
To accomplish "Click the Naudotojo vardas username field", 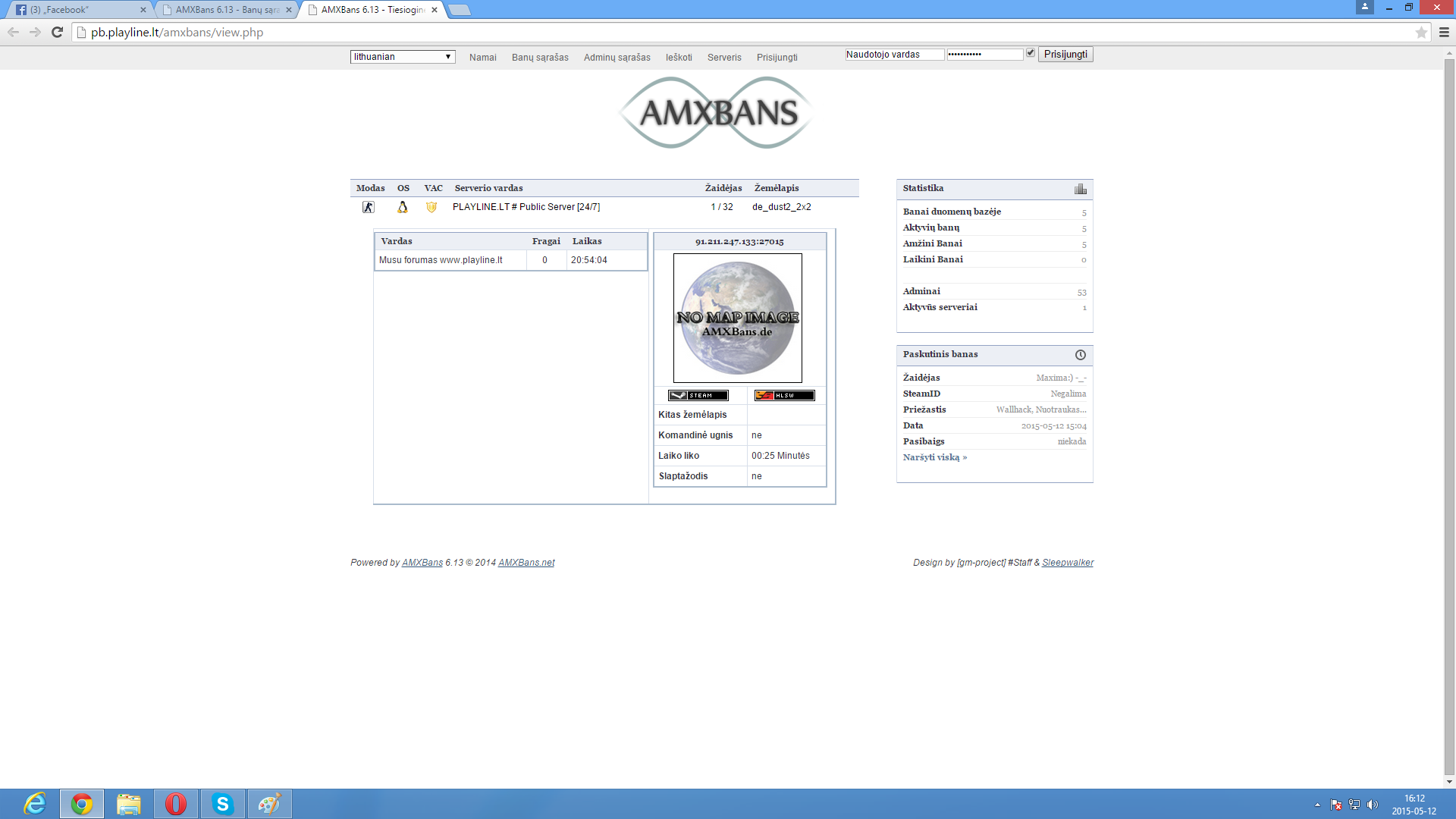I will pos(895,55).
